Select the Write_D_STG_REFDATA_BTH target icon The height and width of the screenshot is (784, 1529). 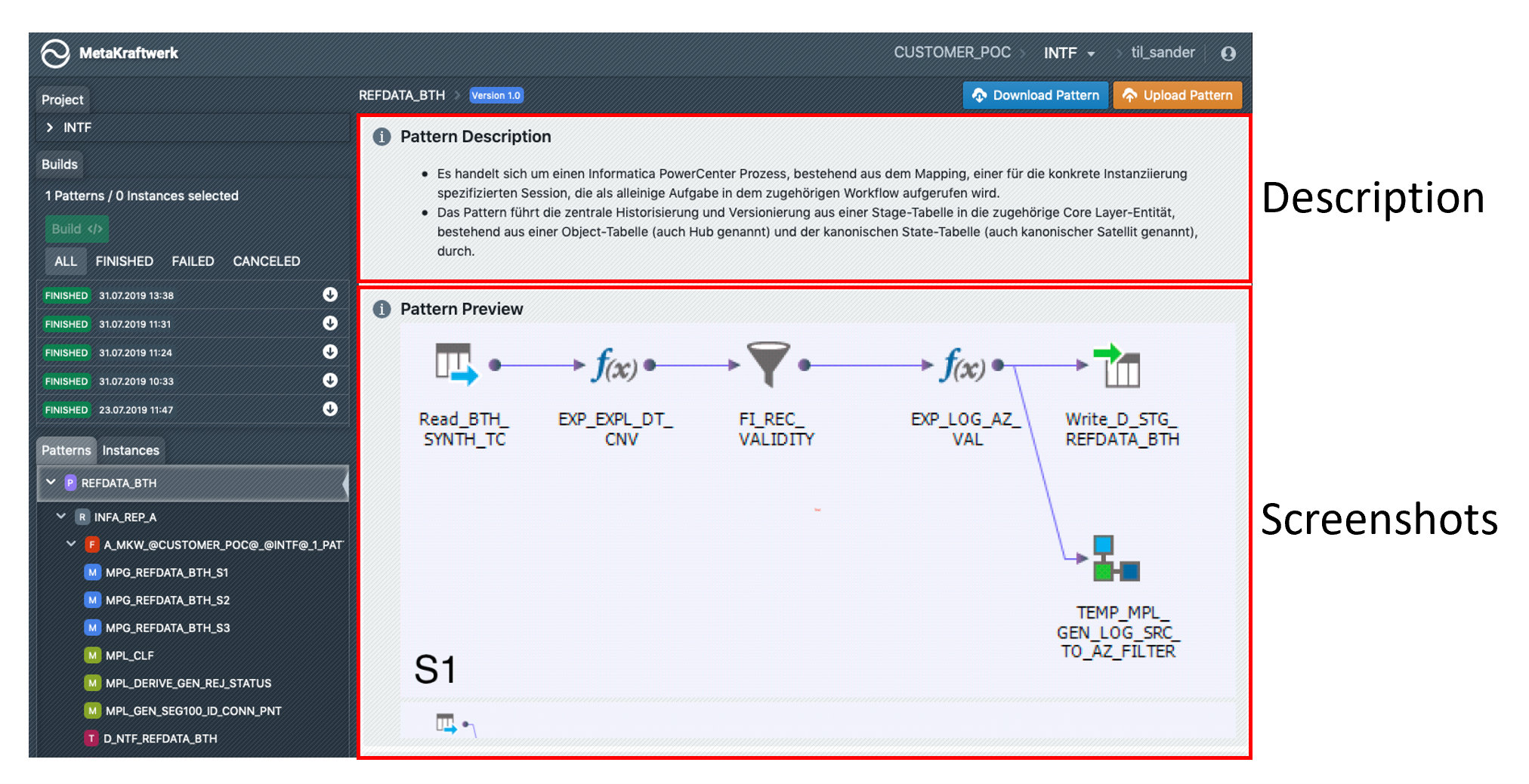coord(1117,366)
